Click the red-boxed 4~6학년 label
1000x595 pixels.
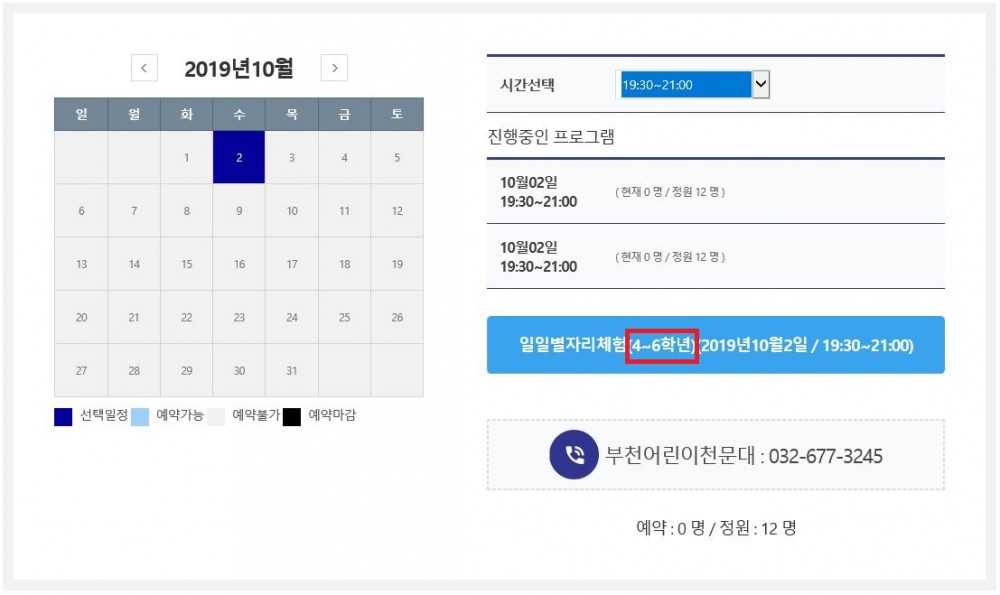[x=661, y=344]
